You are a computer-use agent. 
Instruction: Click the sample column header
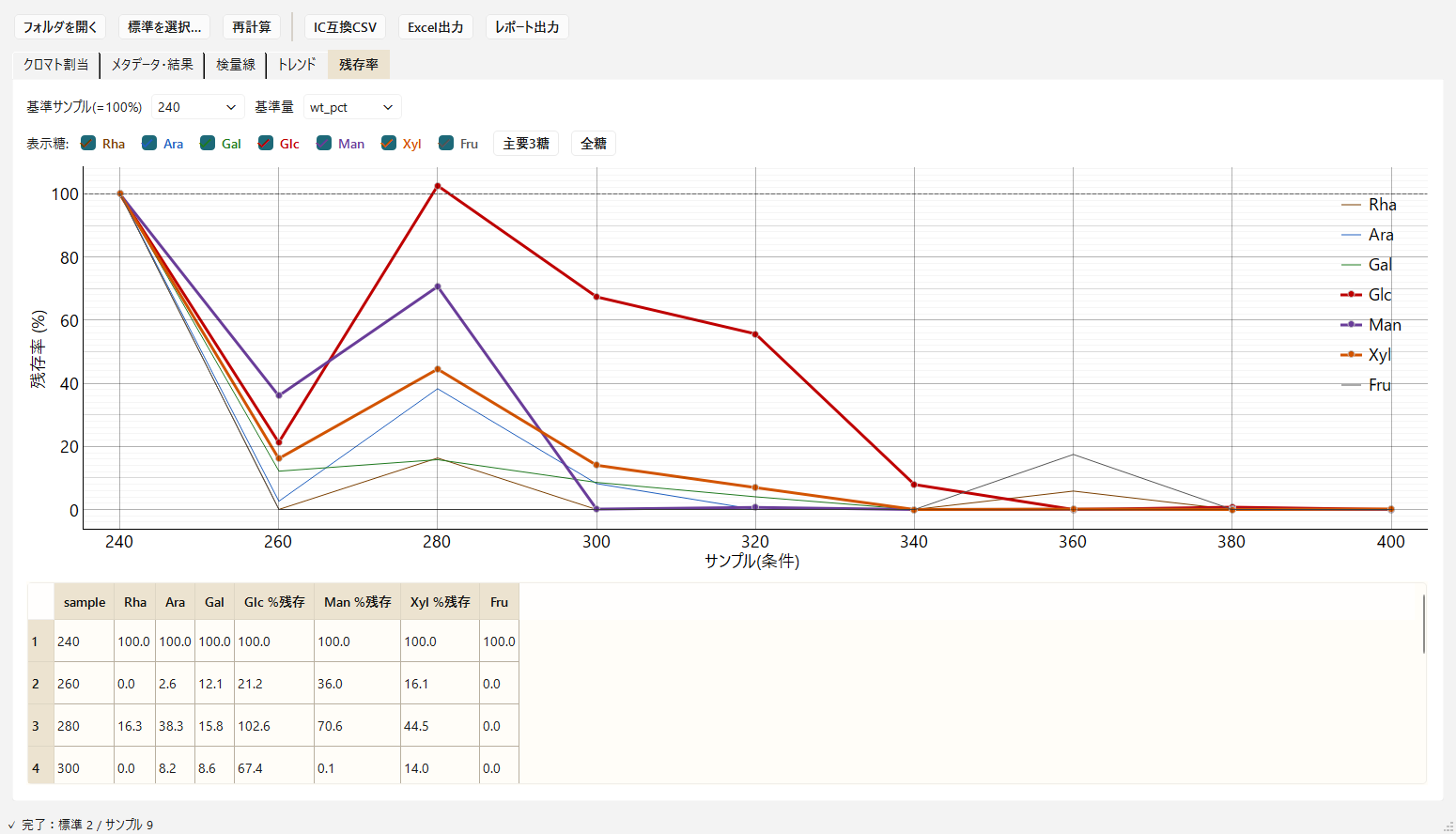click(85, 602)
